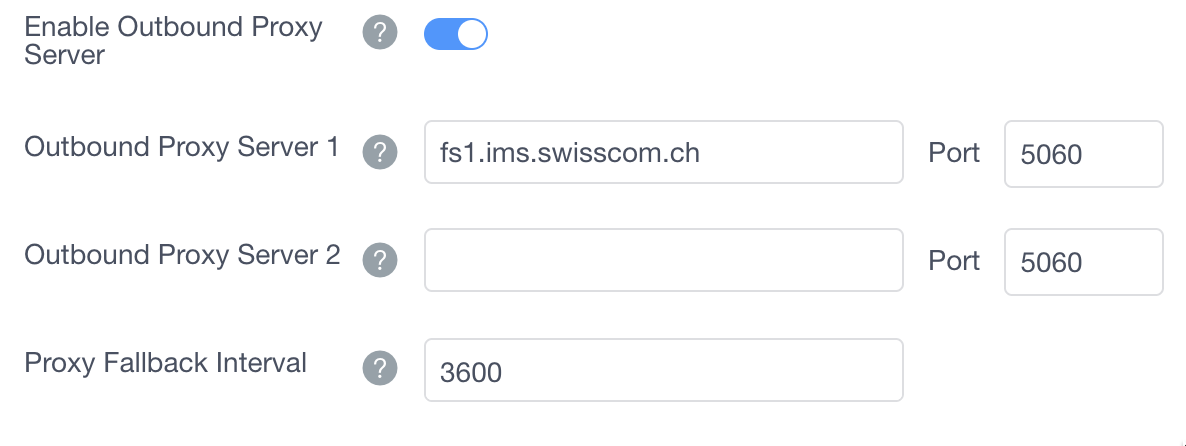1186x446 pixels.
Task: Disable the Outbound Proxy Server toggle
Action: [455, 34]
